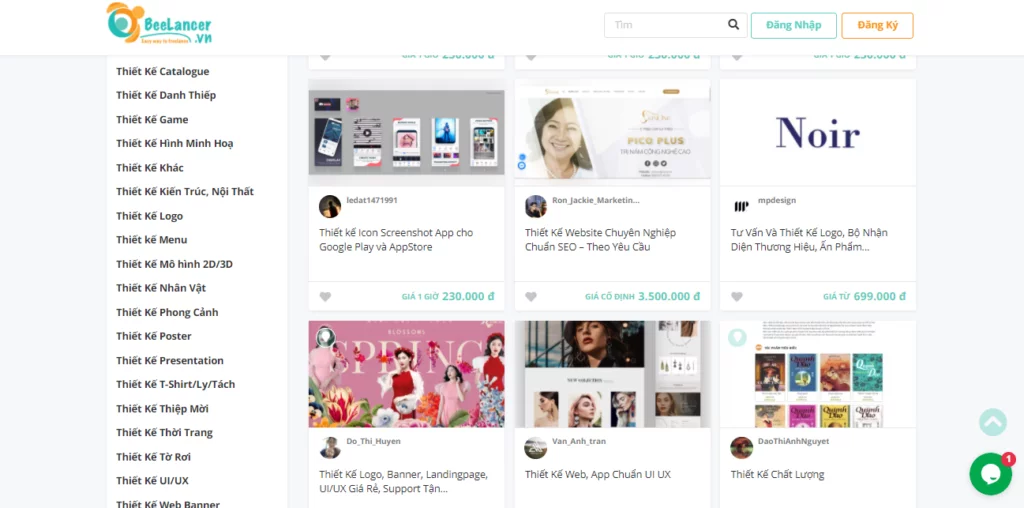Select Thiết Kế Tờ Rơi category
Image resolution: width=1024 pixels, height=508 pixels.
point(153,456)
